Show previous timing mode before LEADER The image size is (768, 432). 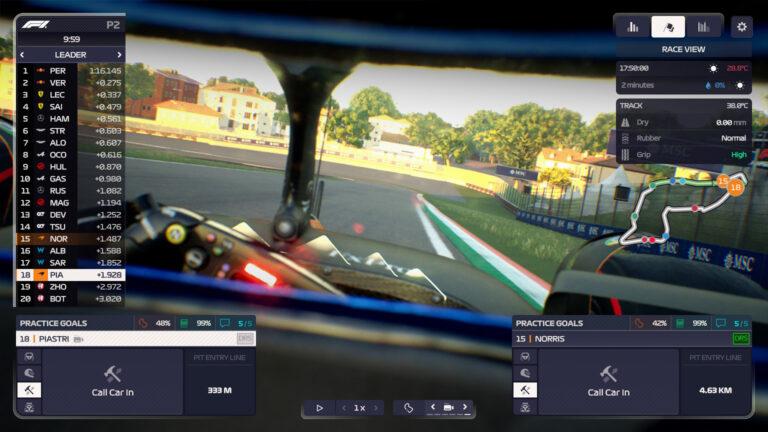coord(22,54)
